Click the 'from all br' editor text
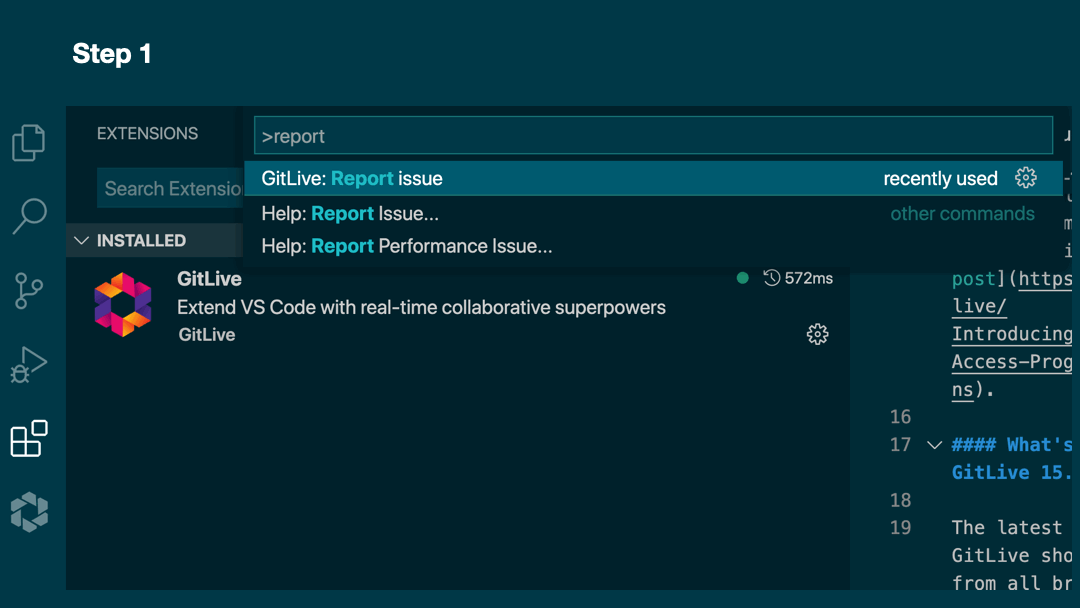This screenshot has height=608, width=1080. click(x=1012, y=583)
